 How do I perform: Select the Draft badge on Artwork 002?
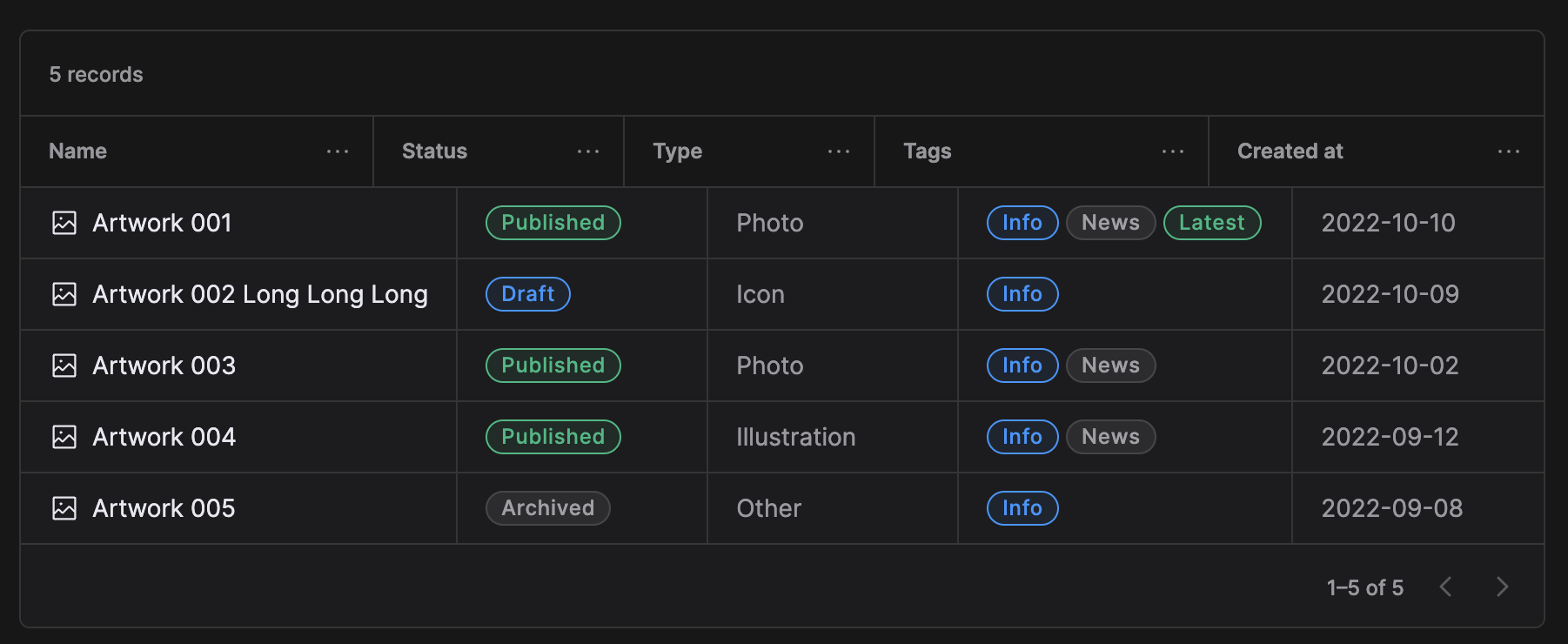click(x=527, y=294)
